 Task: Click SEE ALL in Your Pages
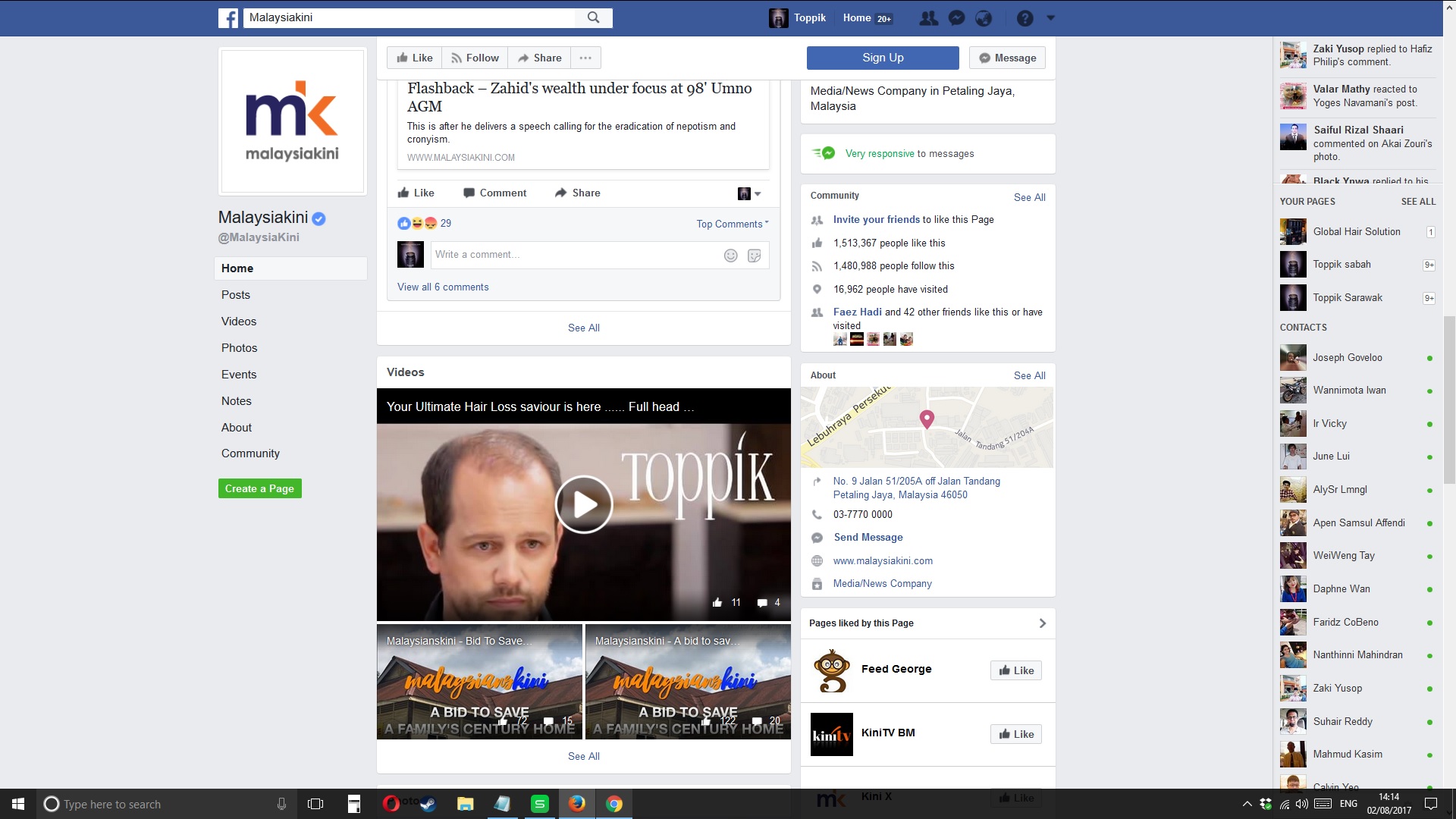coord(1418,202)
